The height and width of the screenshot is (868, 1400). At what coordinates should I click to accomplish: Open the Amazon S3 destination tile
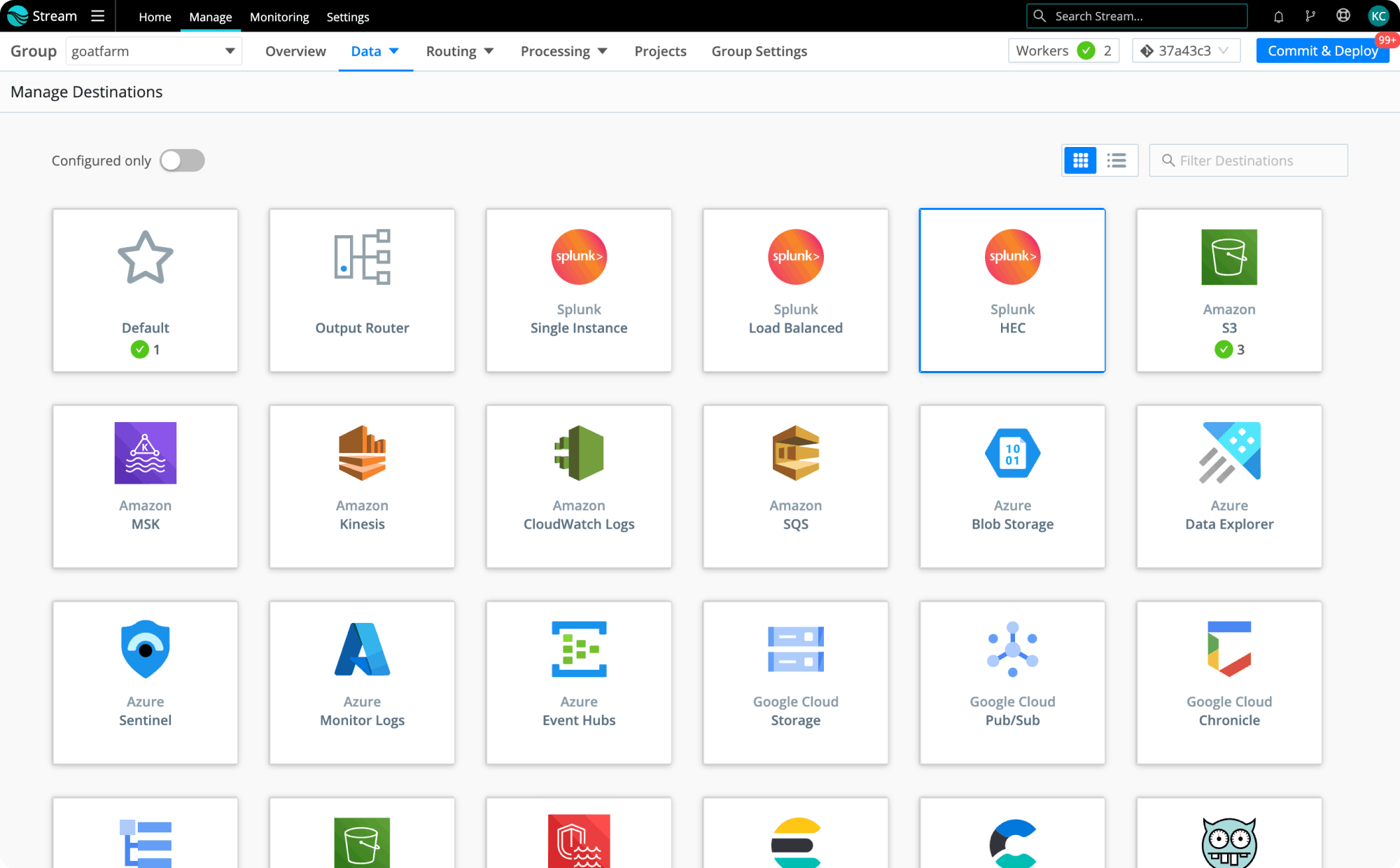coord(1229,290)
